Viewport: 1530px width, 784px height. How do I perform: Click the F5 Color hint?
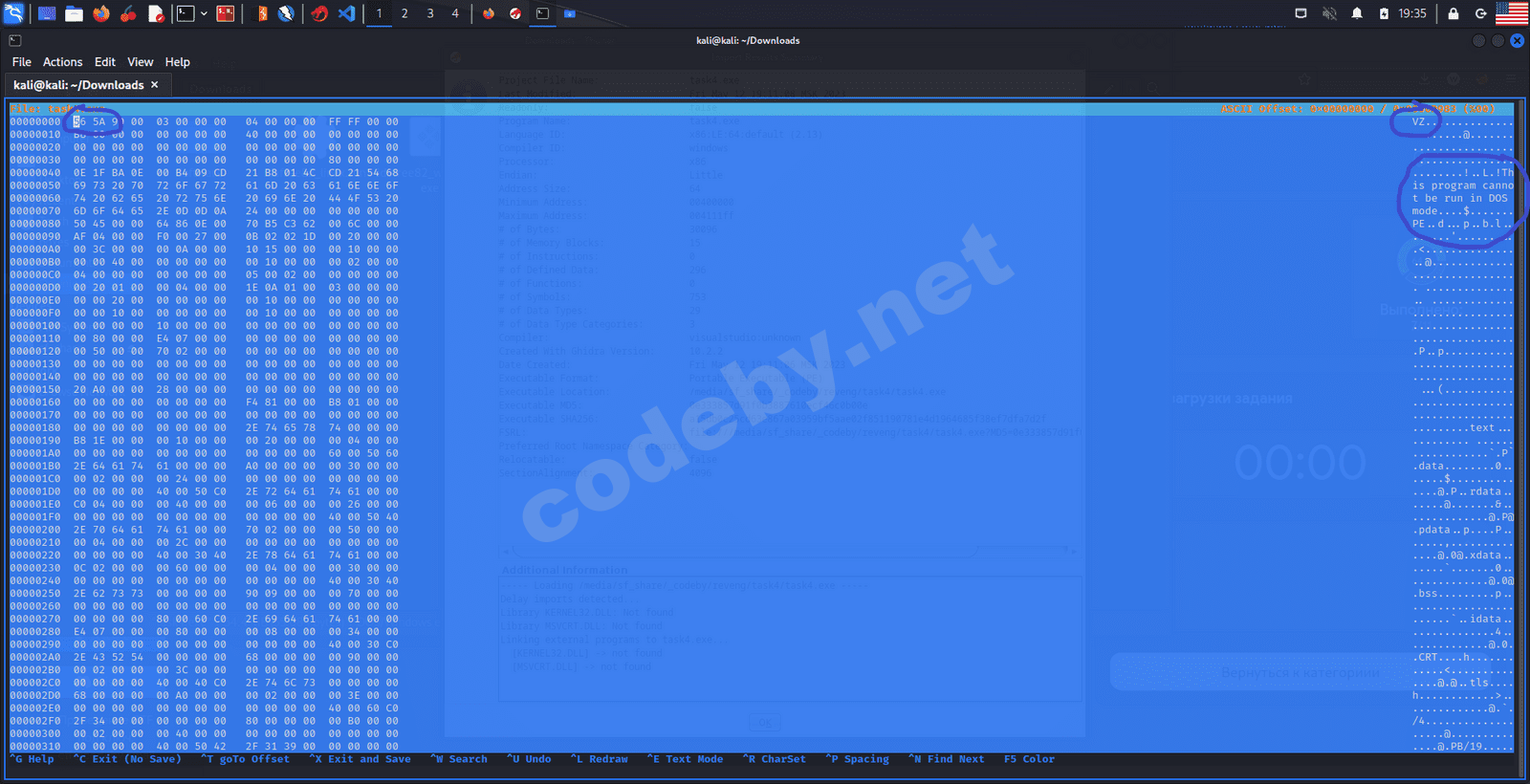pos(1029,759)
